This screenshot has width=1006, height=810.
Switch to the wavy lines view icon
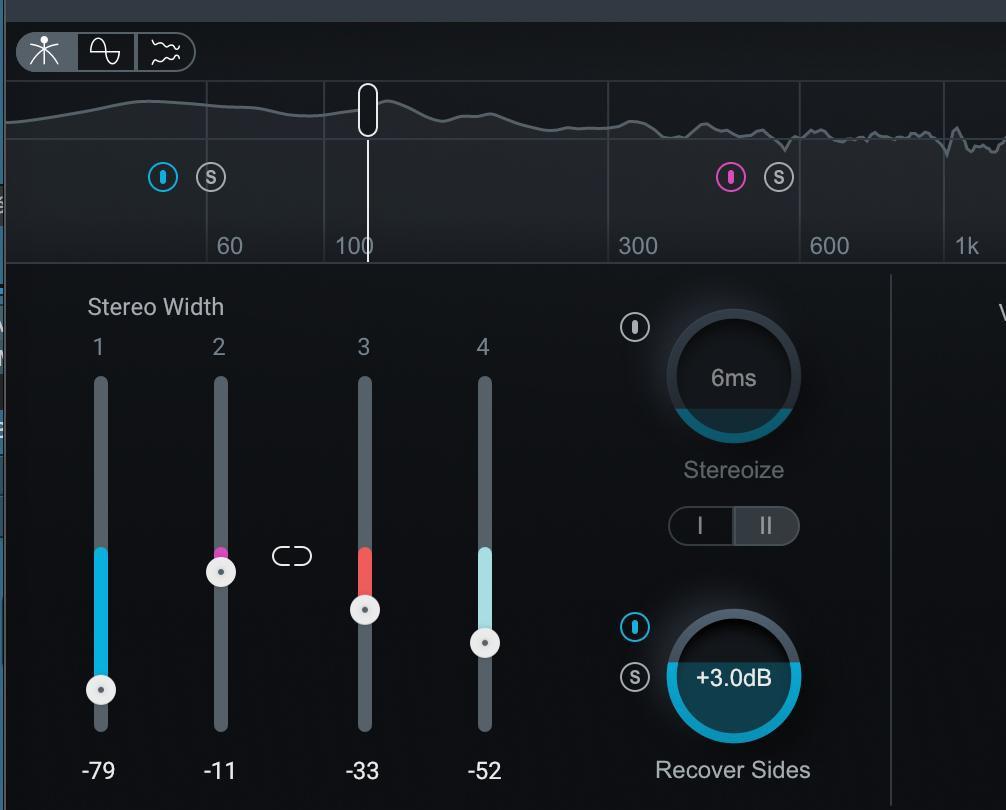tap(166, 52)
